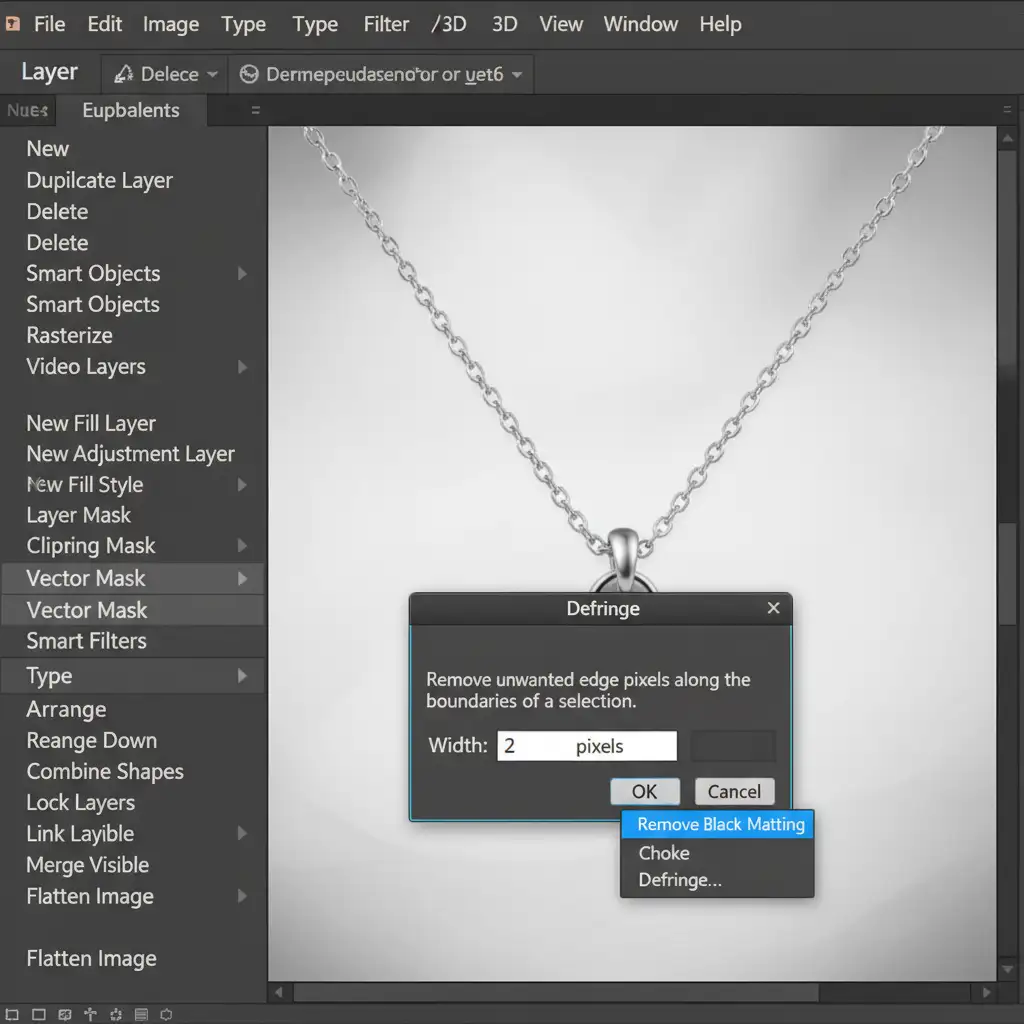Screen dimensions: 1024x1024
Task: Click the panel menu icon at canvas top-right corner
Action: [1007, 111]
